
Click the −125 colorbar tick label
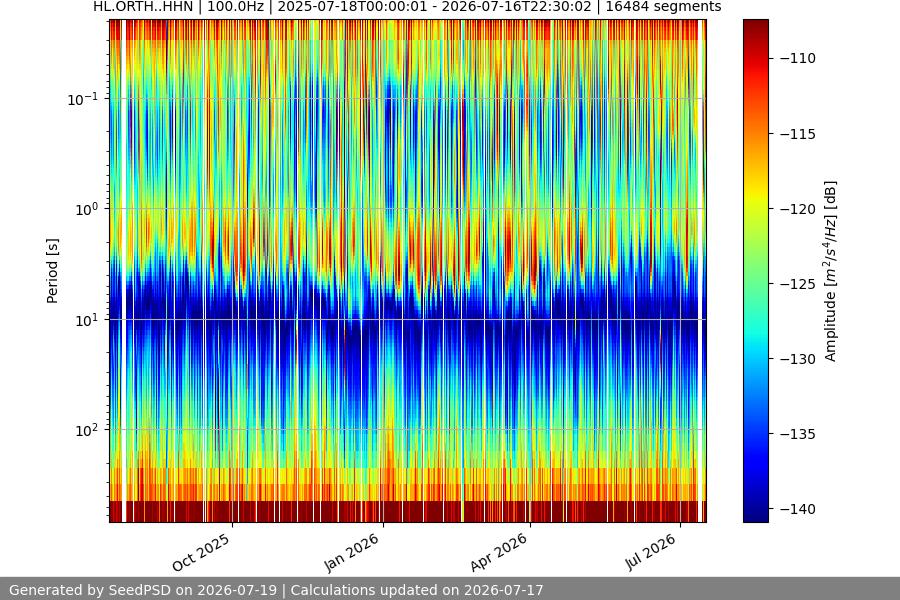(798, 284)
